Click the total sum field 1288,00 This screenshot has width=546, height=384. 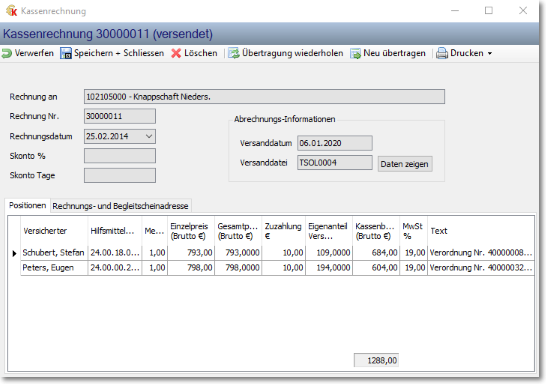click(x=376, y=360)
